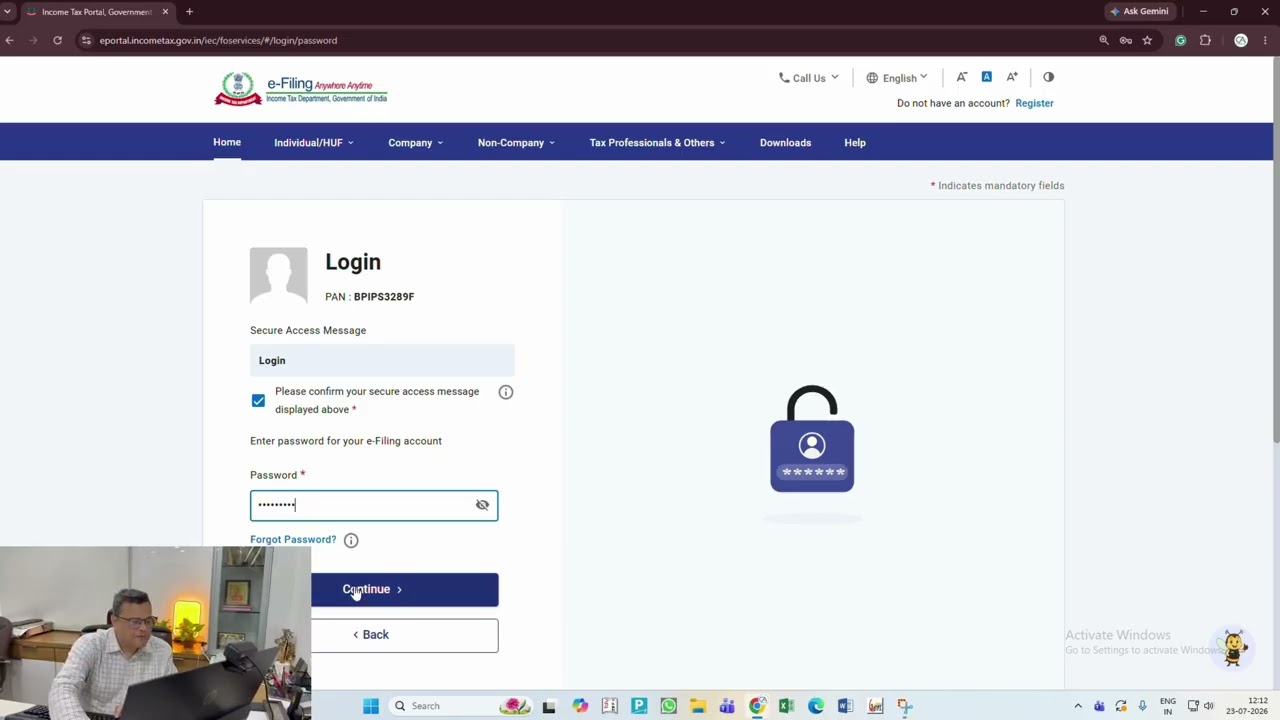This screenshot has width=1280, height=720.
Task: Open Microsoft Edge from the taskbar
Action: coord(816,706)
